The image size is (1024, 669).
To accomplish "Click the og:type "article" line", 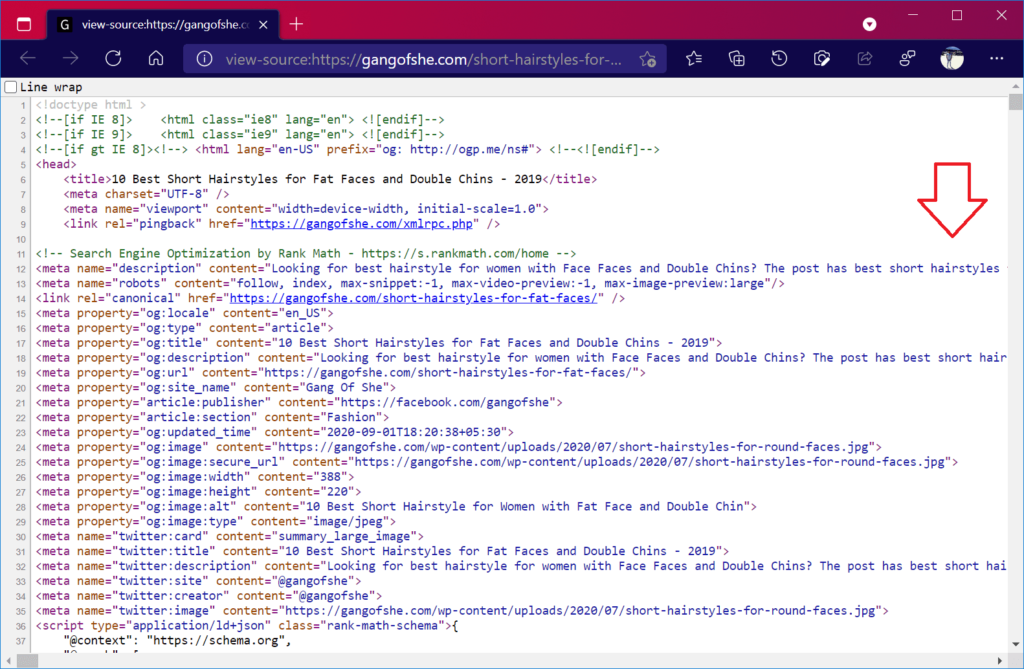I will 184,328.
